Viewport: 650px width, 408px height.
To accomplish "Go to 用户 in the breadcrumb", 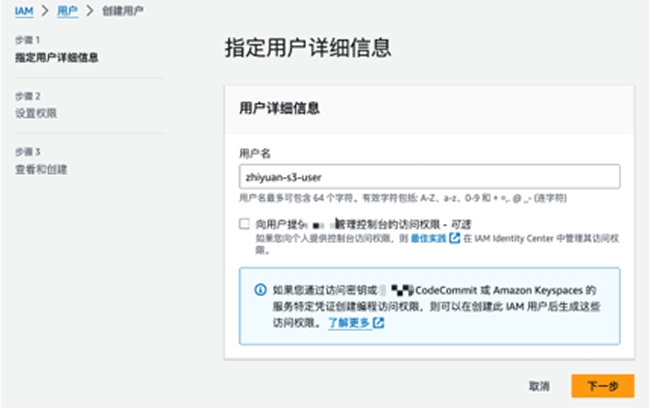I will [66, 10].
